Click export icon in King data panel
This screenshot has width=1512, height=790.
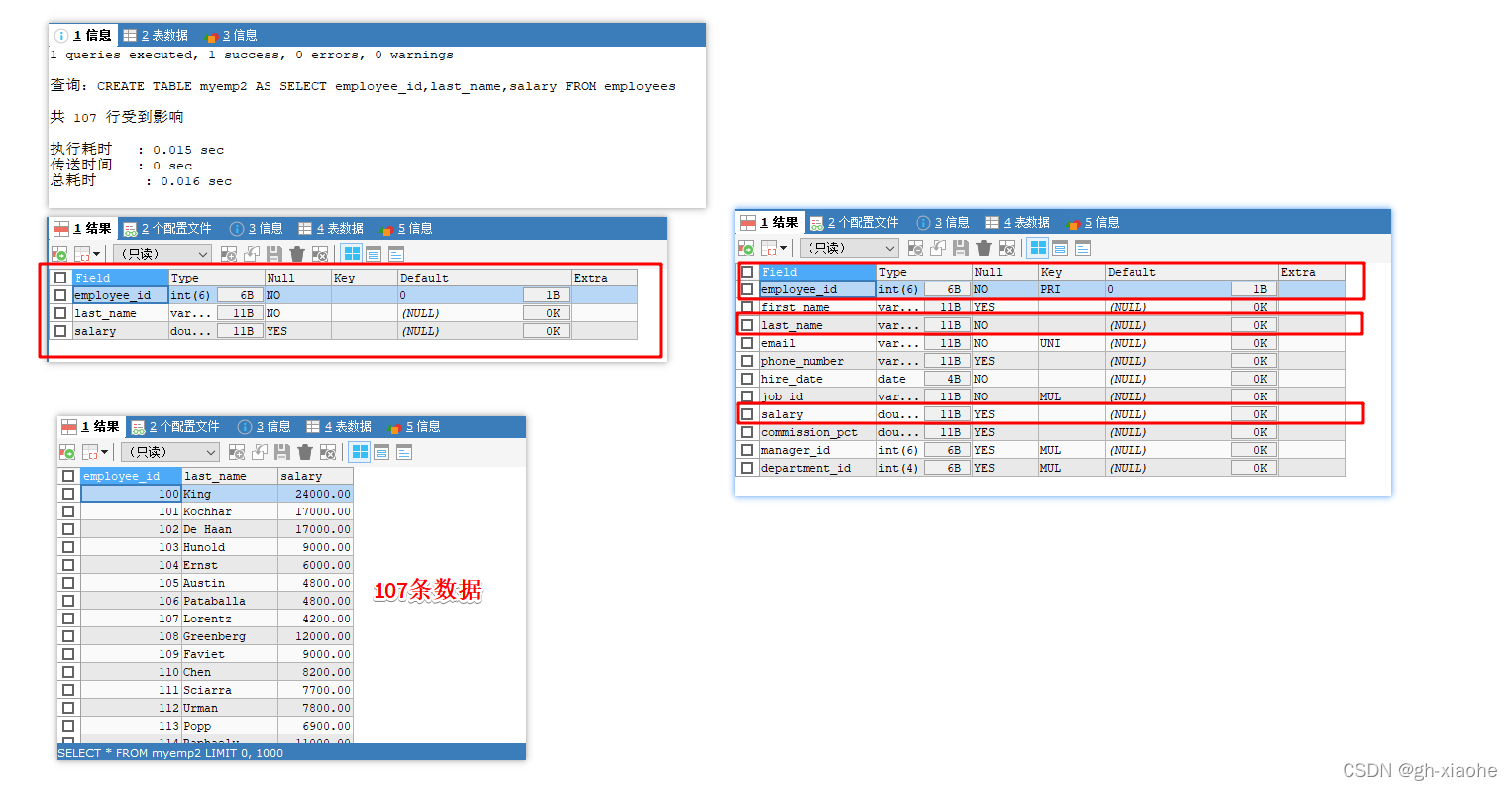(66, 452)
